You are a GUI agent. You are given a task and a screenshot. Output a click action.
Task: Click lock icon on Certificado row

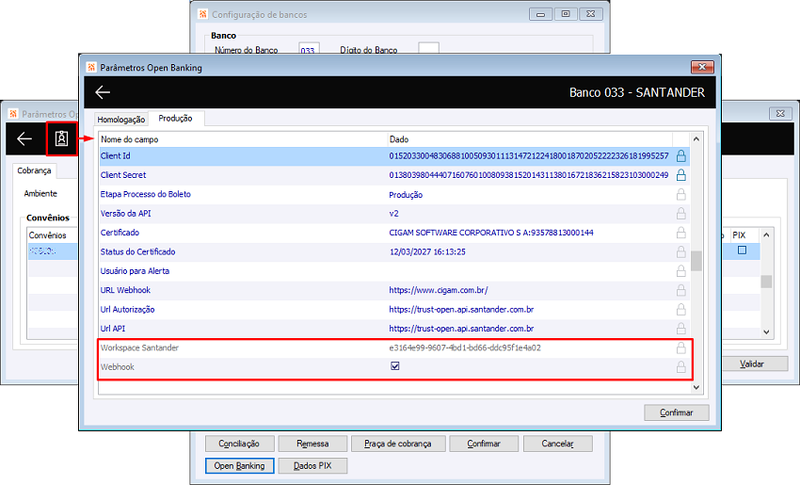(681, 233)
